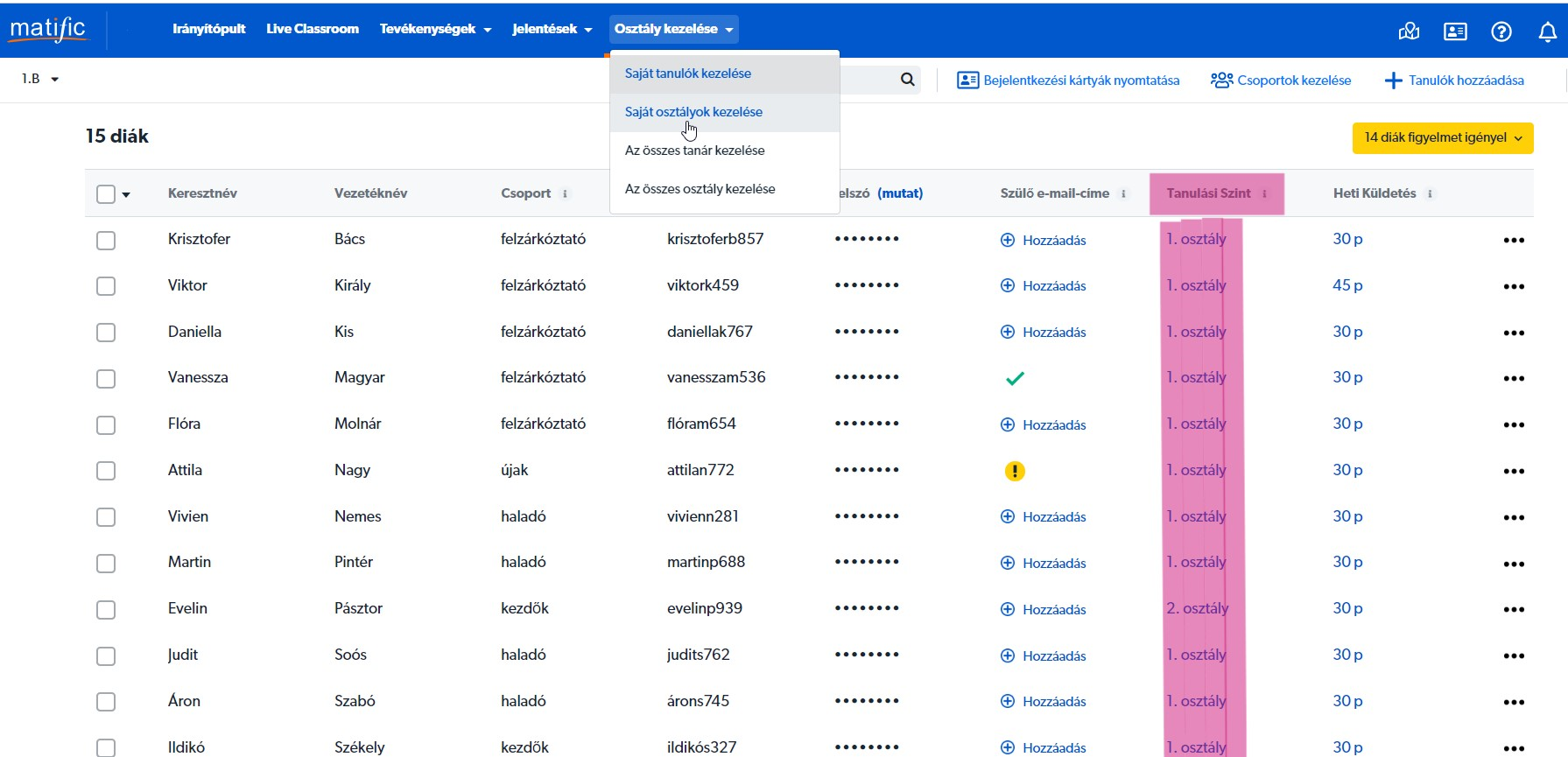This screenshot has width=1568, height=757.
Task: Click the Matific logo
Action: point(48,29)
